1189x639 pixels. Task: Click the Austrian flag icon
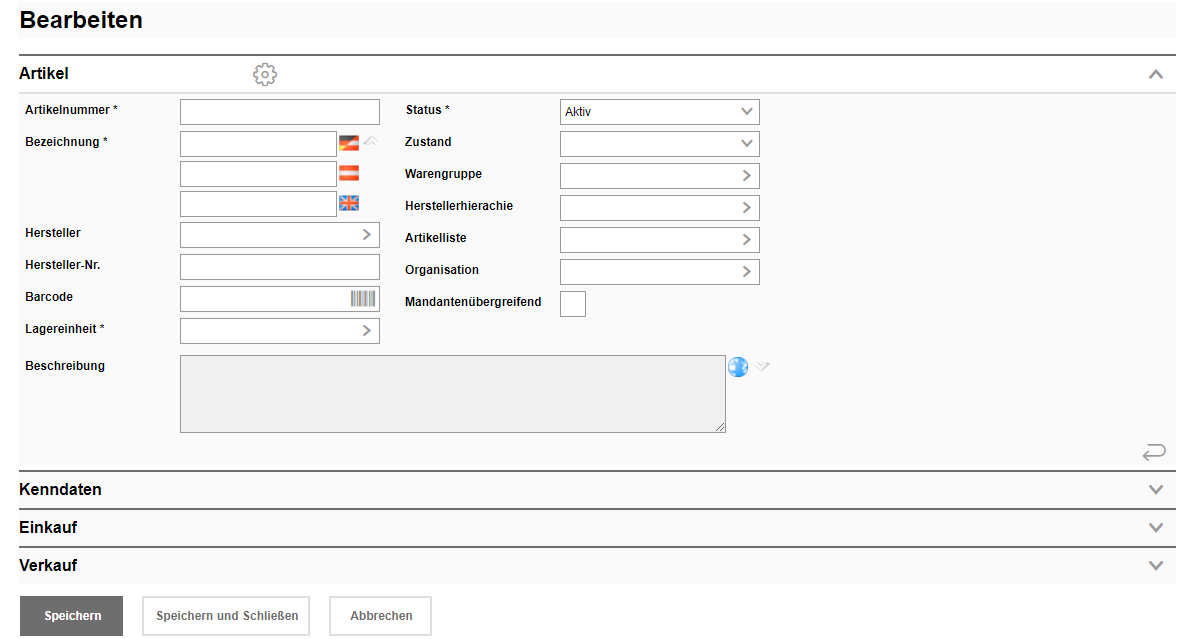point(349,173)
